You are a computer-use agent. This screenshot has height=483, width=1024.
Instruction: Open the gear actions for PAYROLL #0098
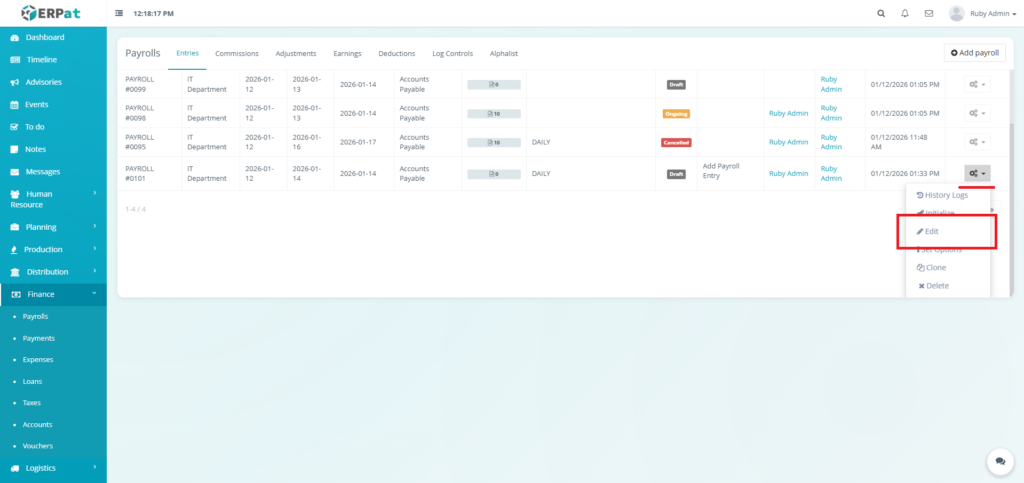977,113
